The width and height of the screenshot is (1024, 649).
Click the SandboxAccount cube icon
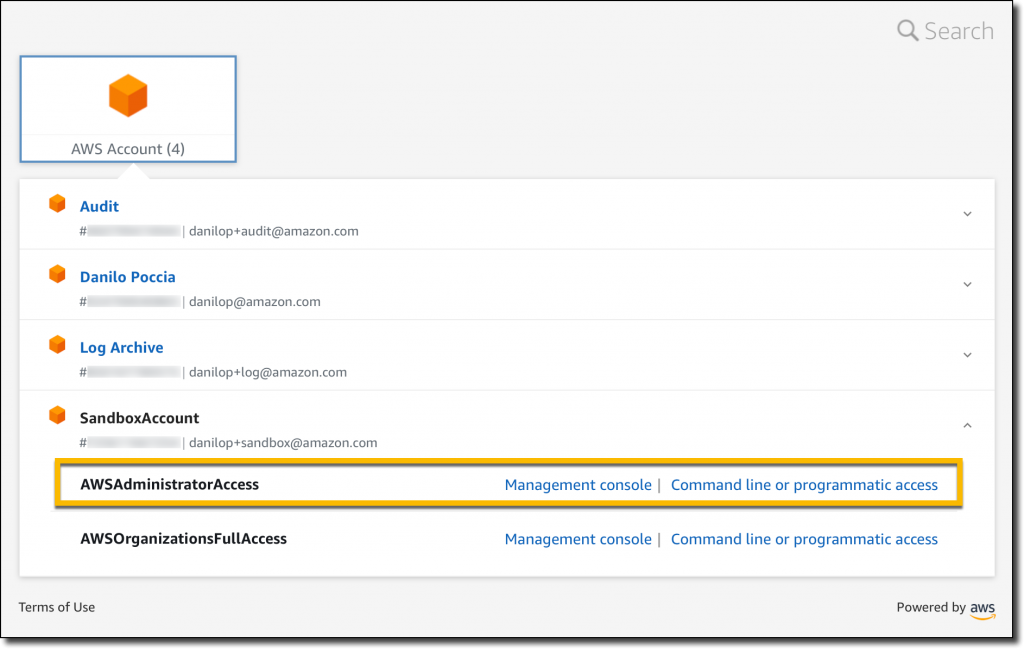pos(57,415)
